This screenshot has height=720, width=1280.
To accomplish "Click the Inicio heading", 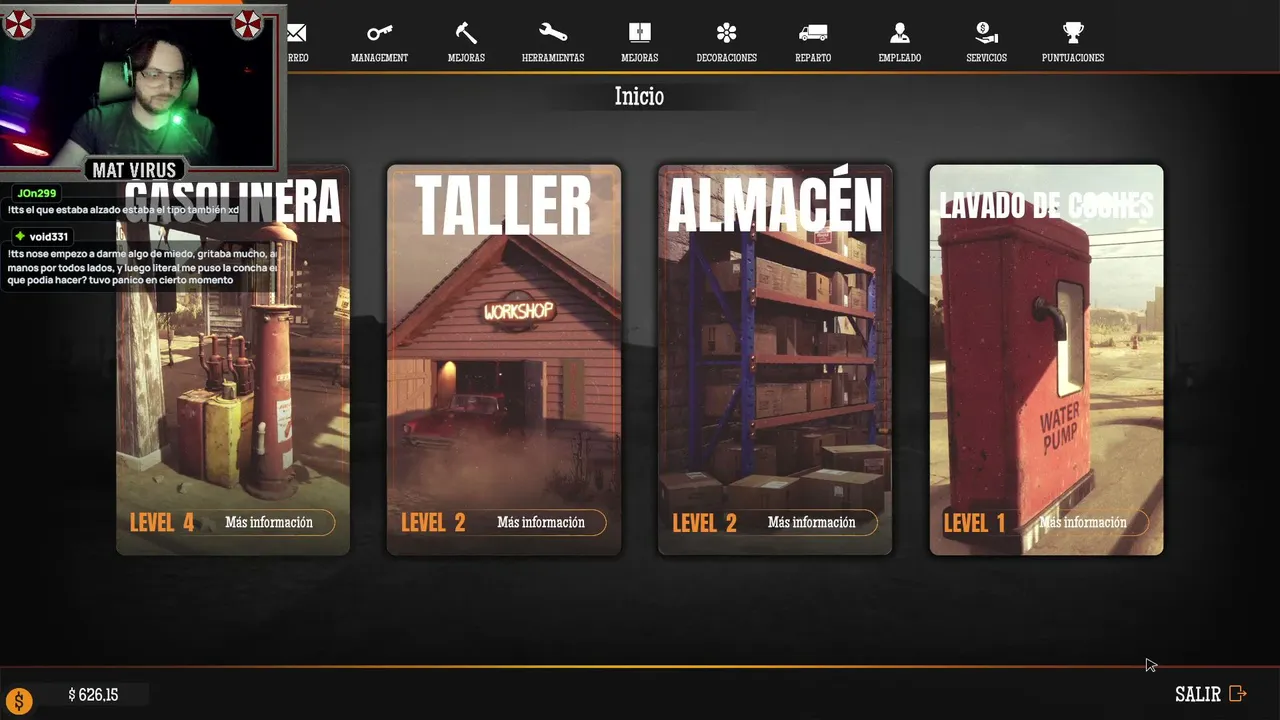I will (639, 96).
